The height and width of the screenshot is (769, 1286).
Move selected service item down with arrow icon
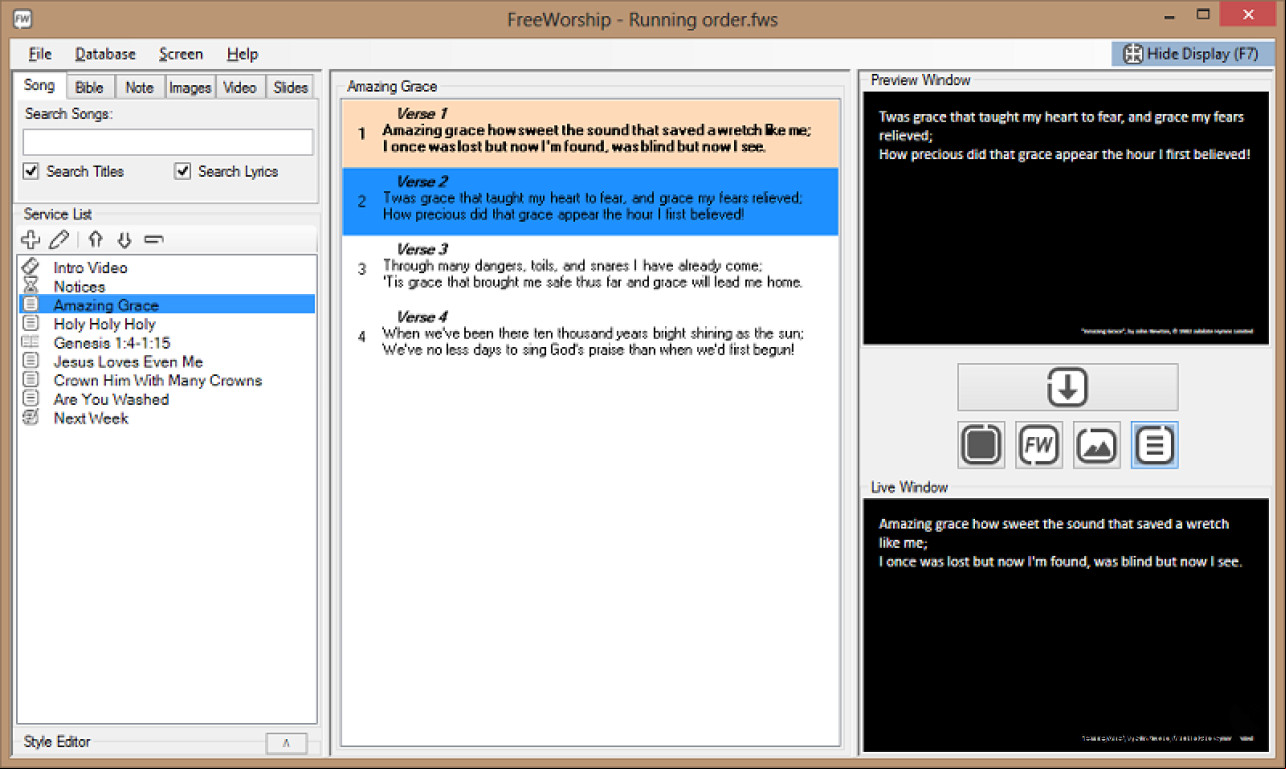pyautogui.click(x=124, y=239)
